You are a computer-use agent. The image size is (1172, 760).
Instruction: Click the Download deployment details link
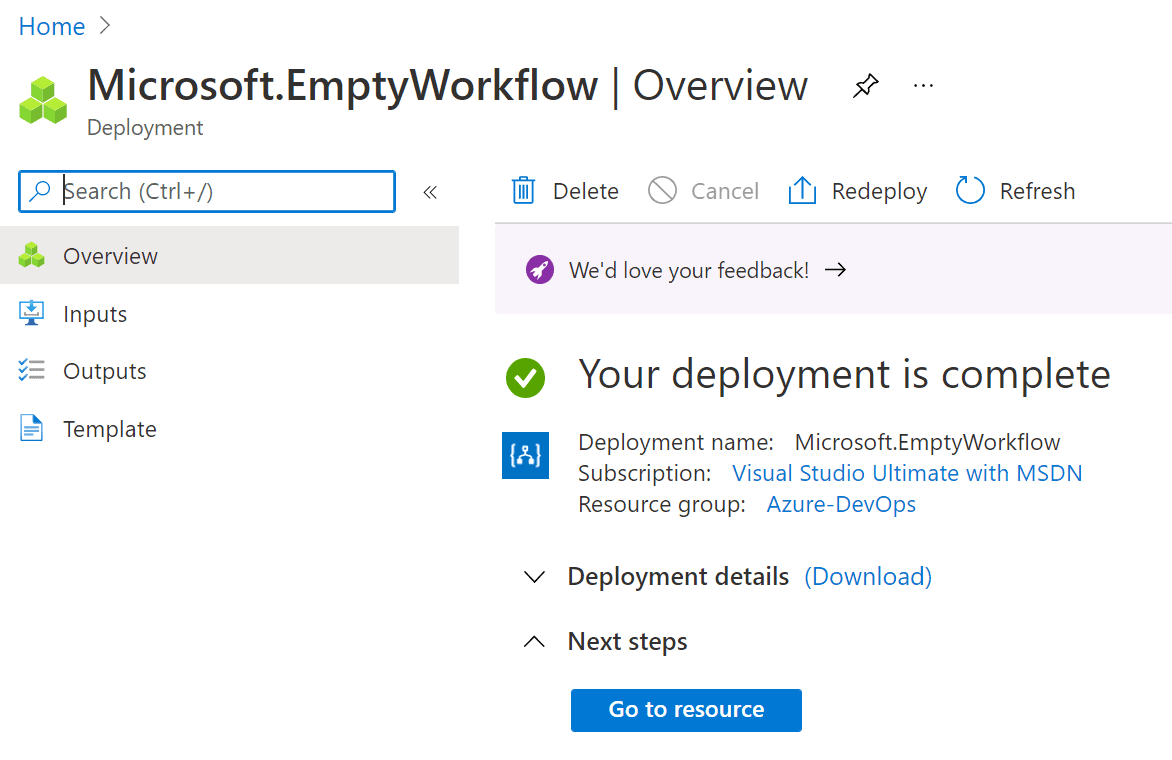click(868, 577)
